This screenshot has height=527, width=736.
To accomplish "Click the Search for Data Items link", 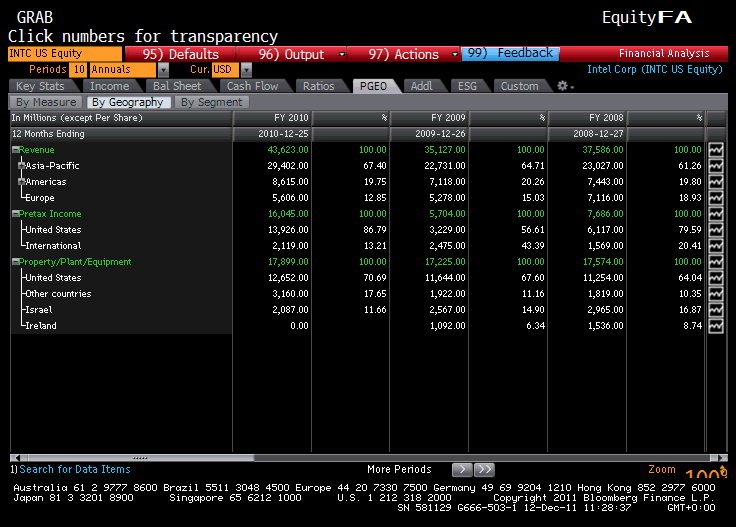I will click(x=74, y=469).
